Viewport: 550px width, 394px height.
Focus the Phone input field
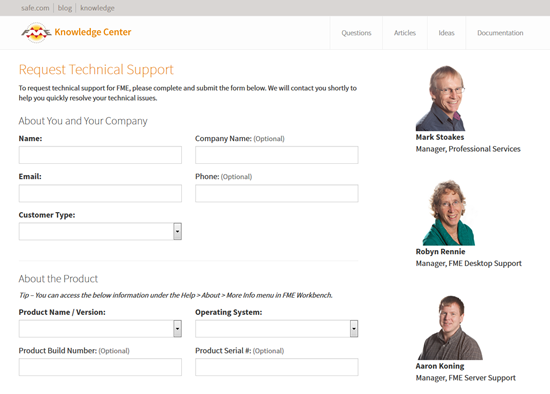[277, 193]
